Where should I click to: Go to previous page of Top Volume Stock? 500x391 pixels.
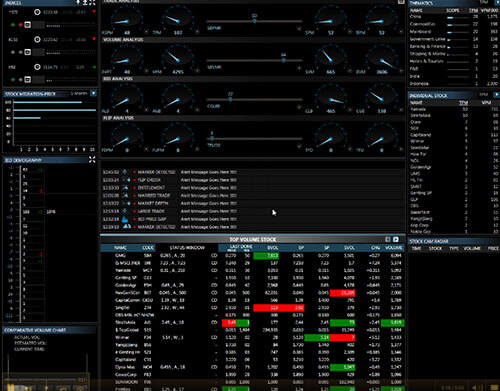point(388,239)
